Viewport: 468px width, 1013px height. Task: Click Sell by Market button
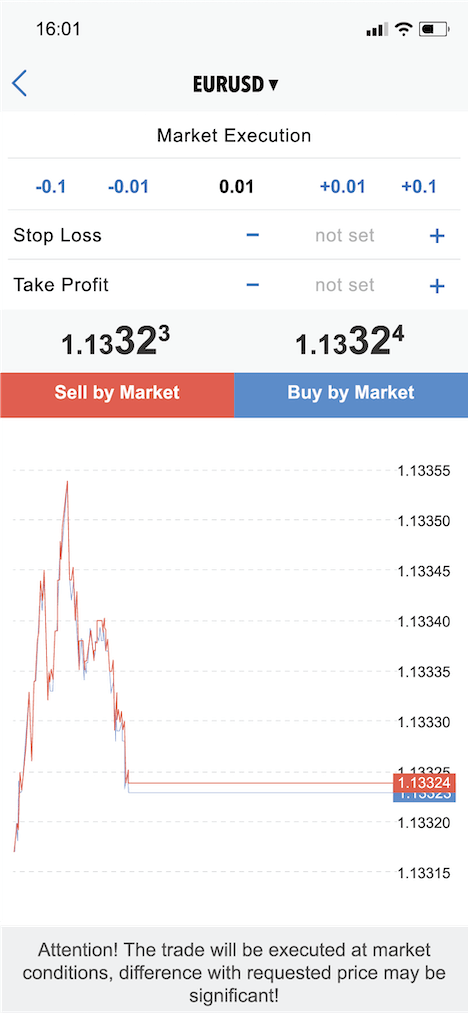point(117,393)
